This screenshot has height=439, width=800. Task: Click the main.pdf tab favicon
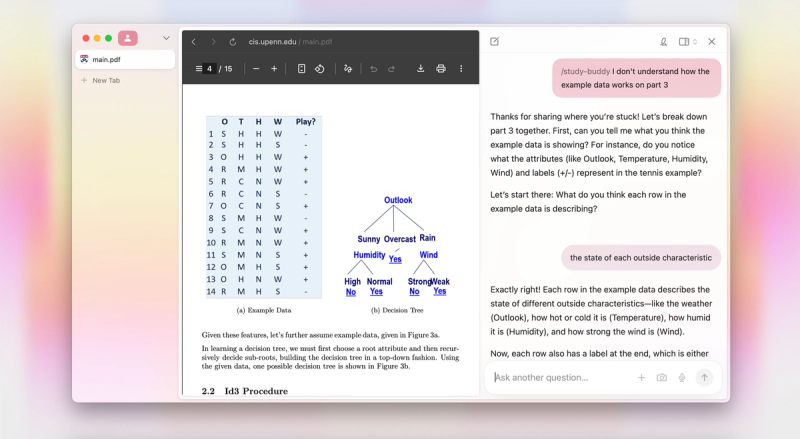[x=84, y=59]
